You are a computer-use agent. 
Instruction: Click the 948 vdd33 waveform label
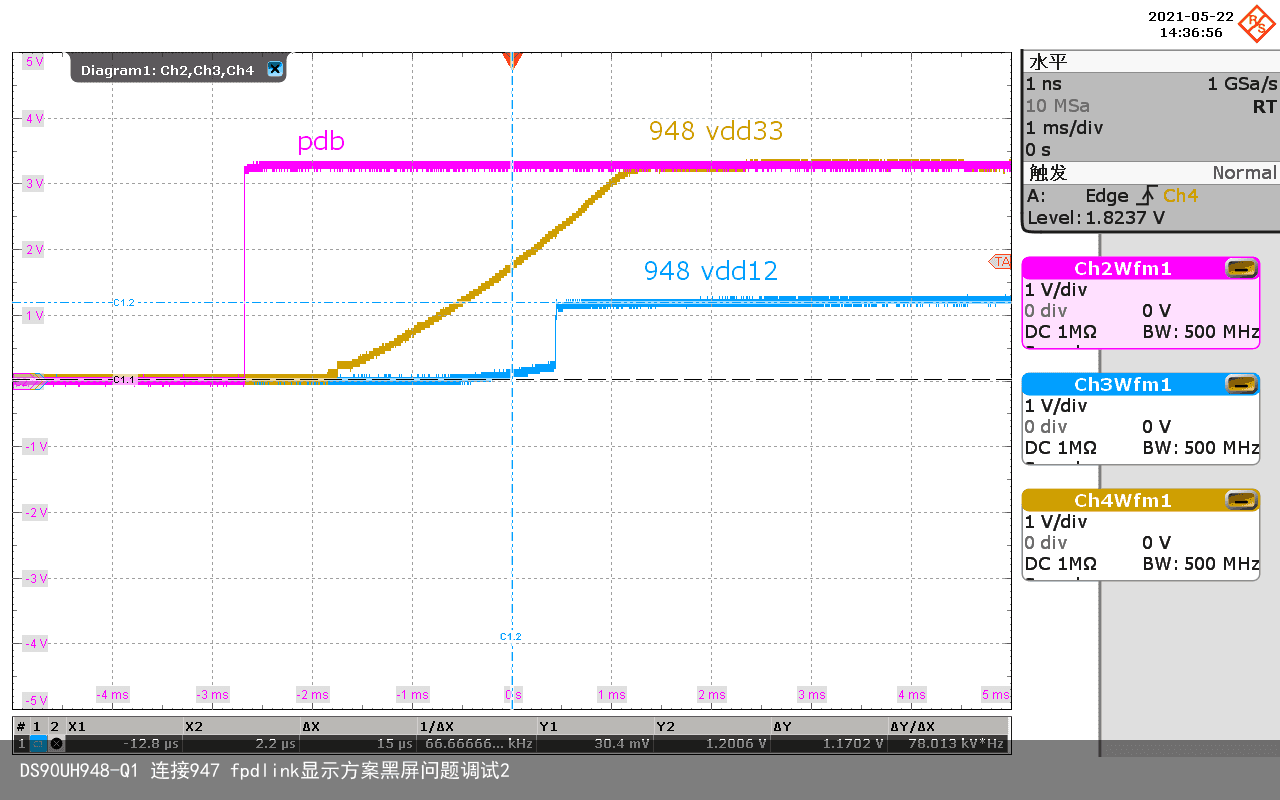(x=716, y=131)
